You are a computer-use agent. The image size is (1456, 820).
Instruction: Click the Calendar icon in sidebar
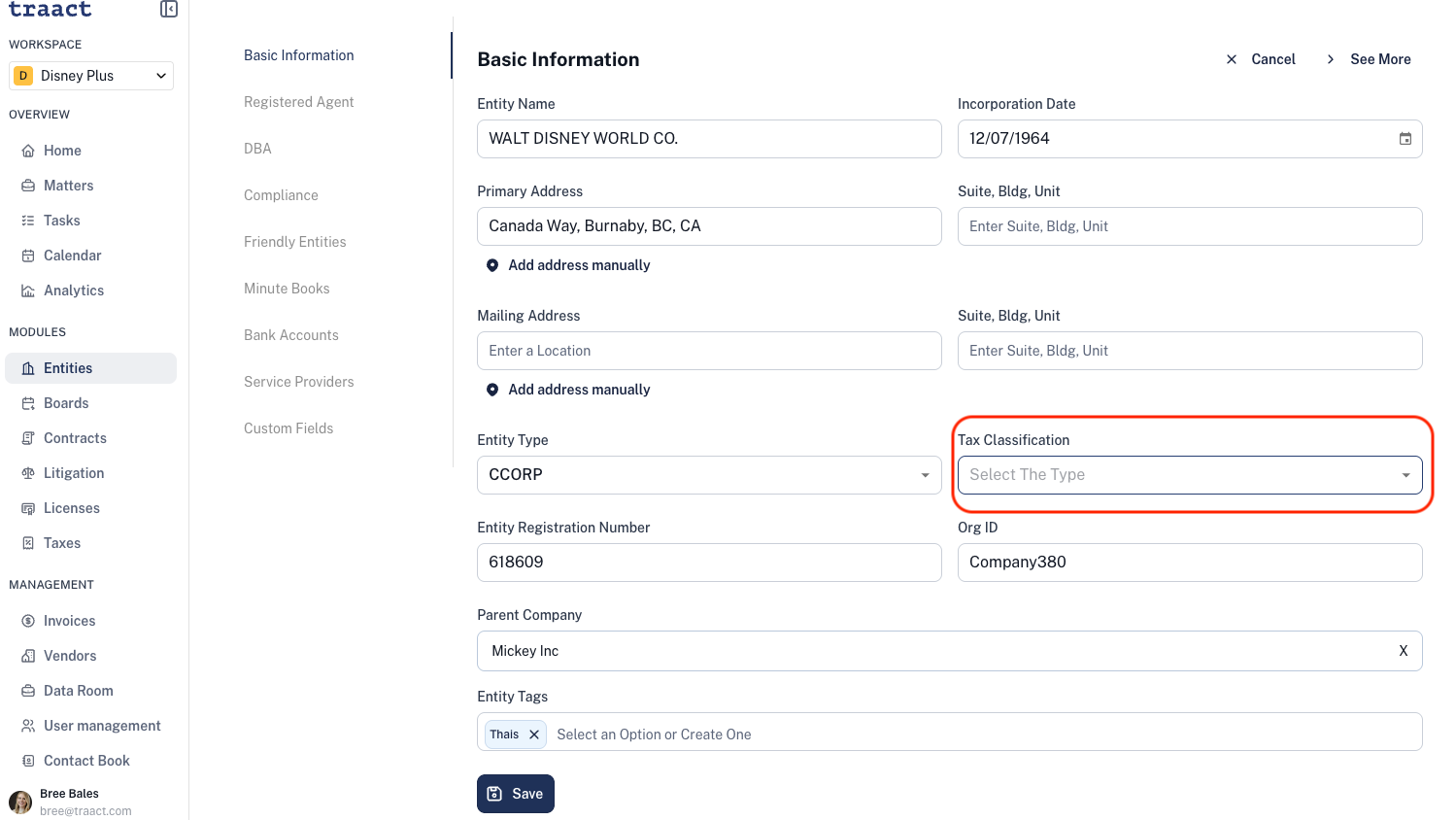click(28, 256)
